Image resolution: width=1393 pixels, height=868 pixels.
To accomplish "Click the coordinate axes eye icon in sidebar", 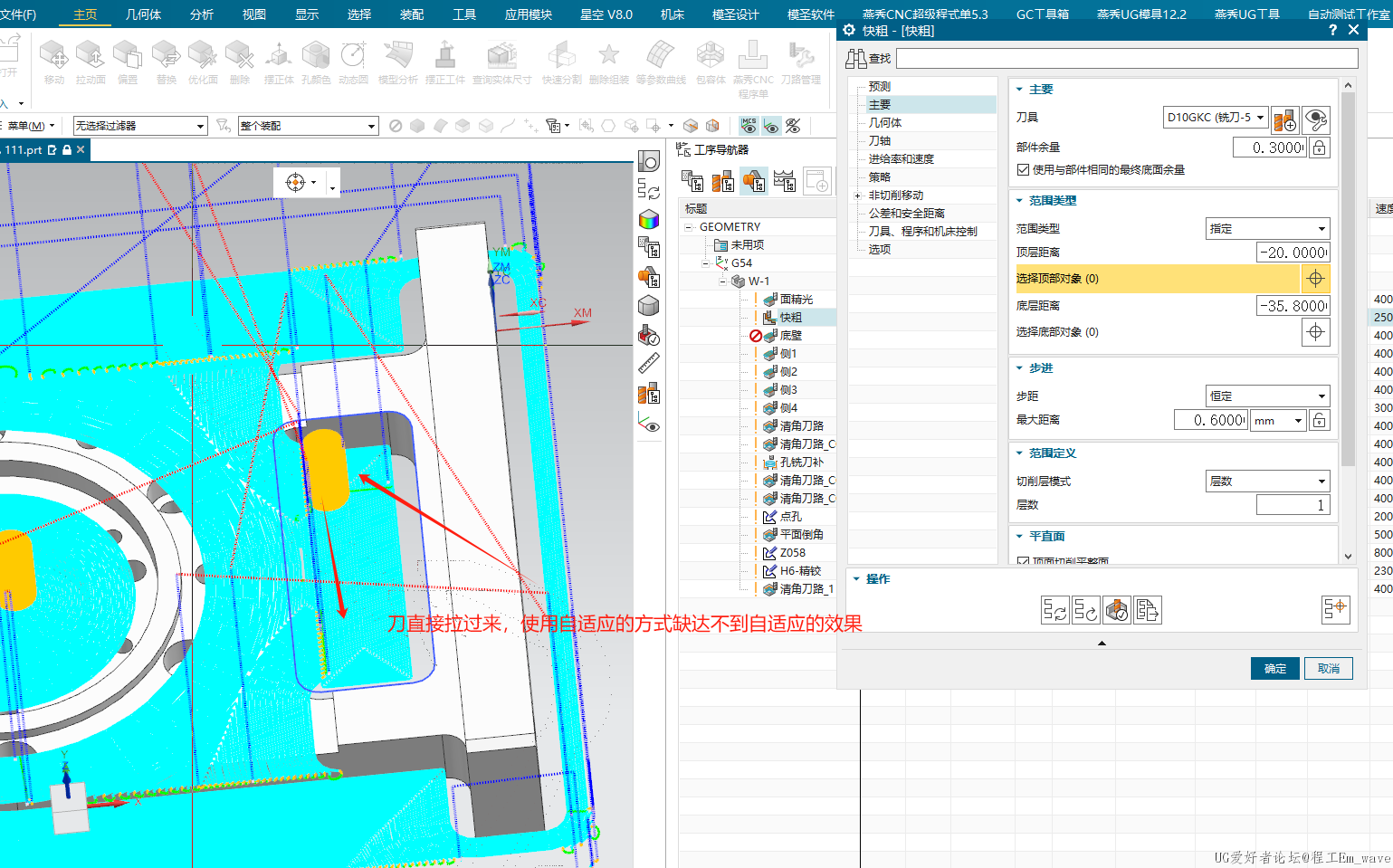I will click(x=649, y=423).
